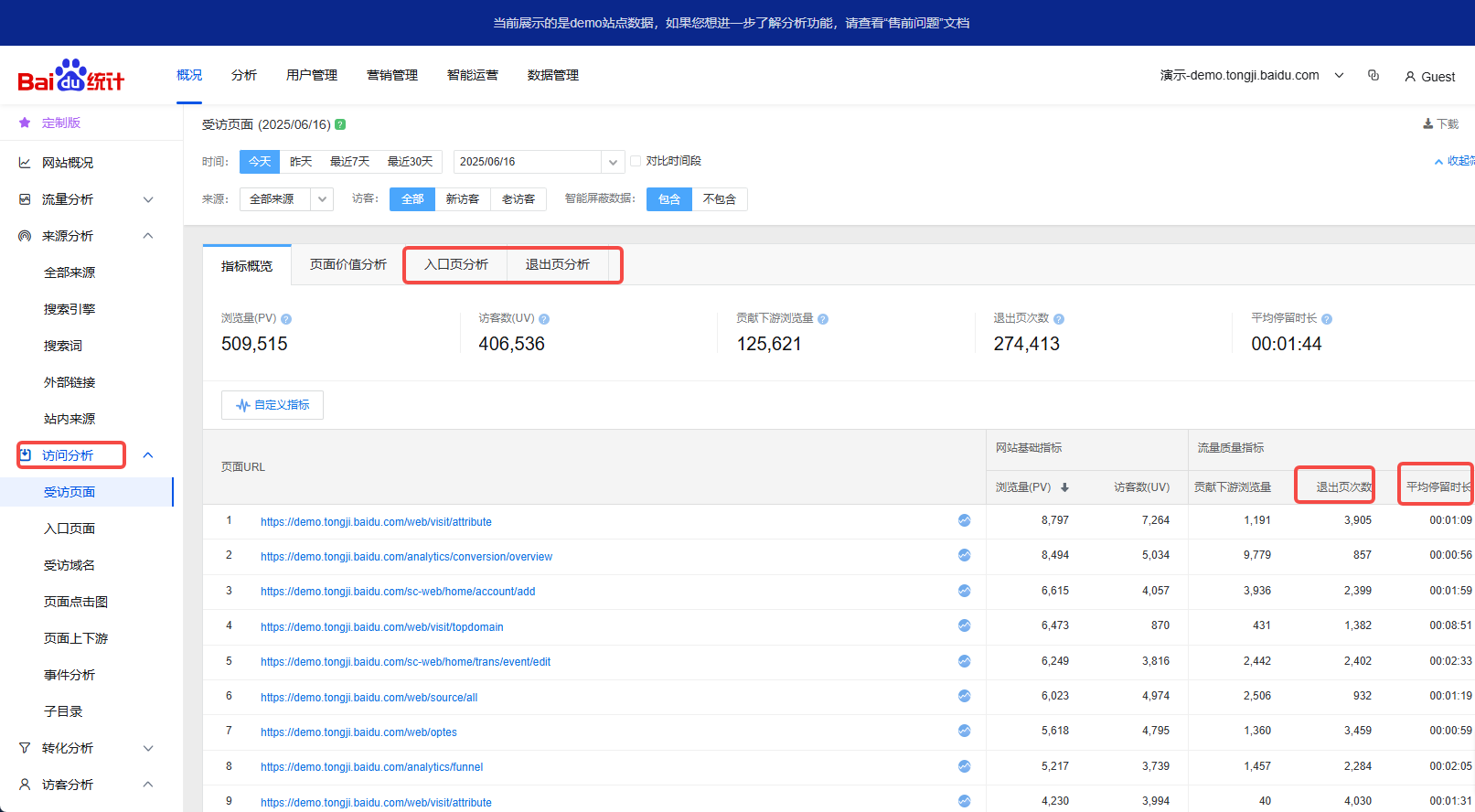The image size is (1475, 812).
Task: Select the 新访客 visitor filter
Action: [462, 199]
